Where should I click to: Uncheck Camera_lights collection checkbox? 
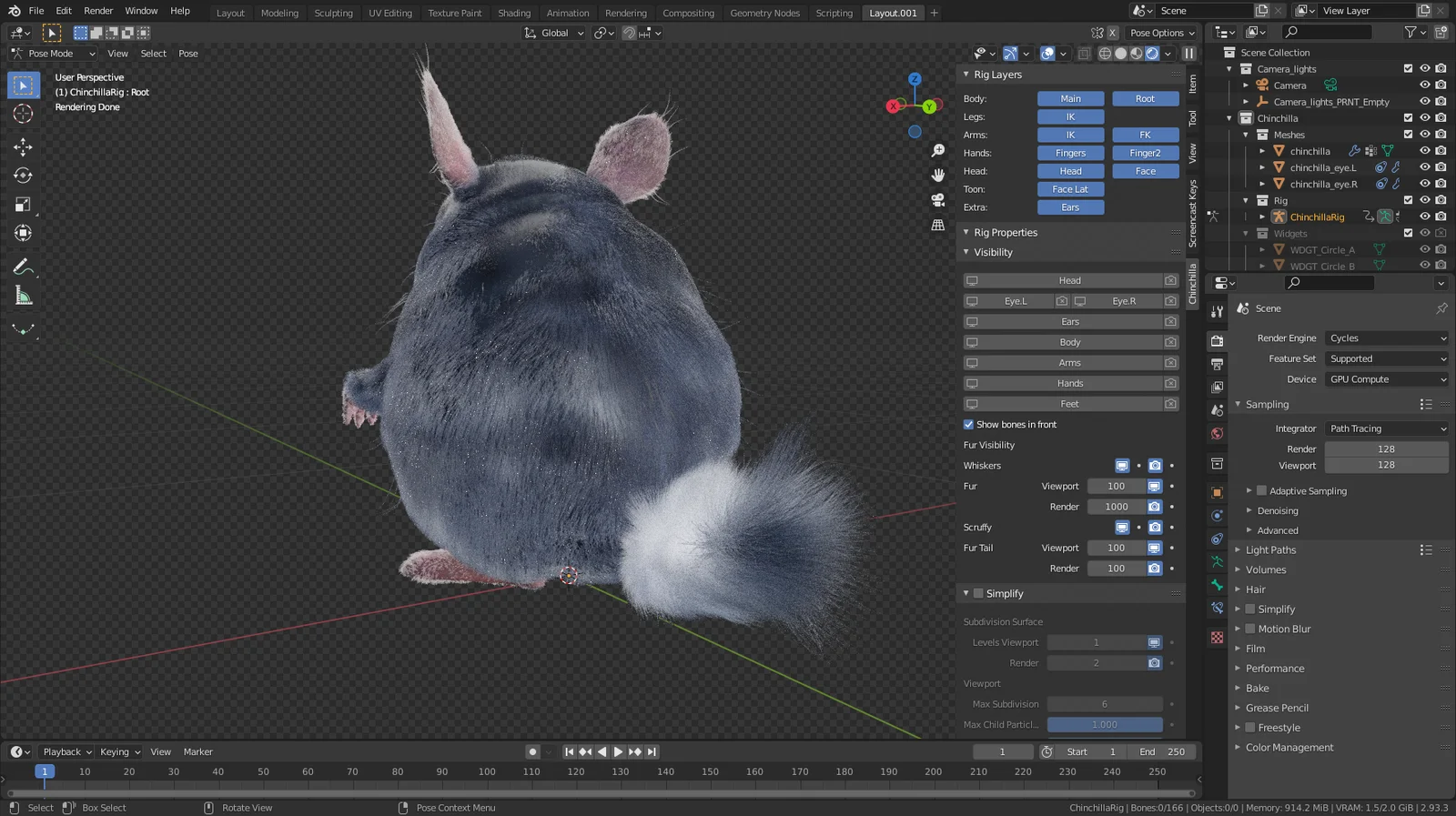click(1409, 69)
